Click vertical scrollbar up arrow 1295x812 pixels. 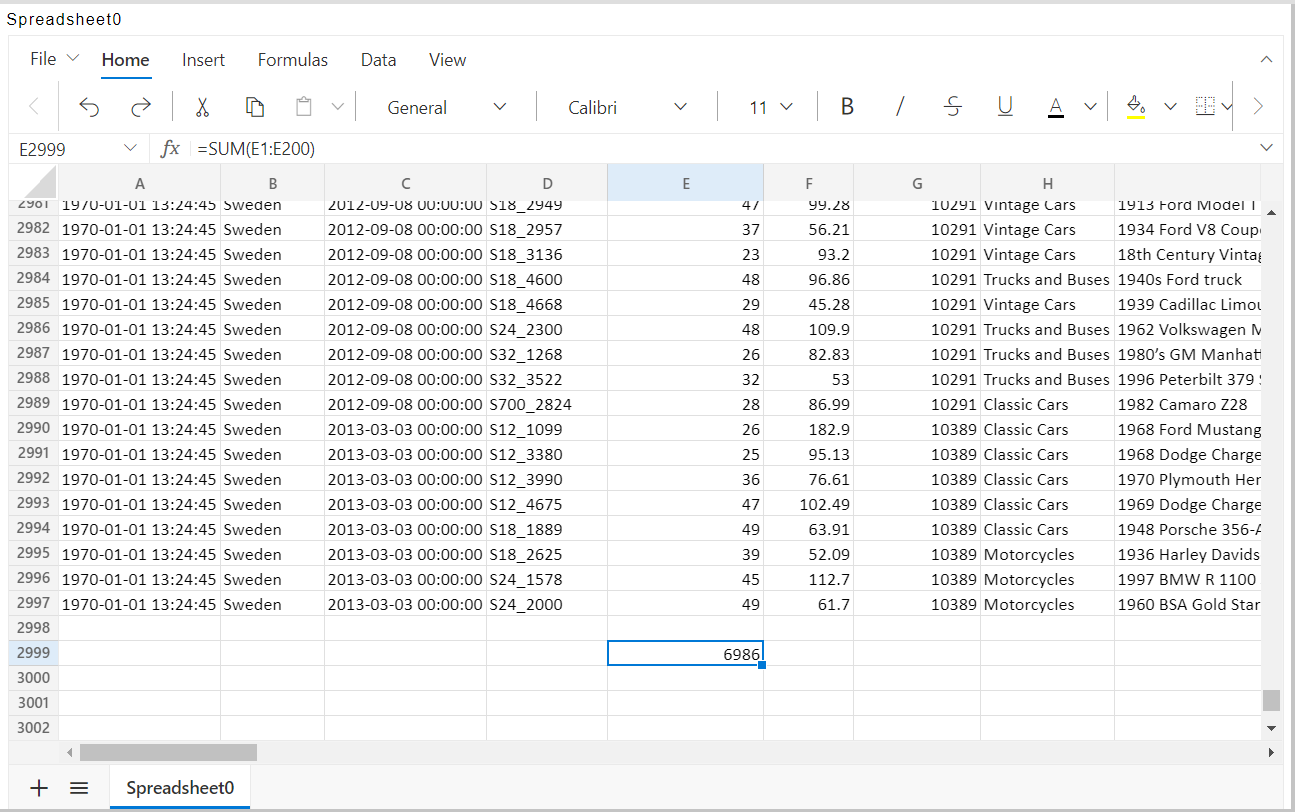tap(1271, 212)
